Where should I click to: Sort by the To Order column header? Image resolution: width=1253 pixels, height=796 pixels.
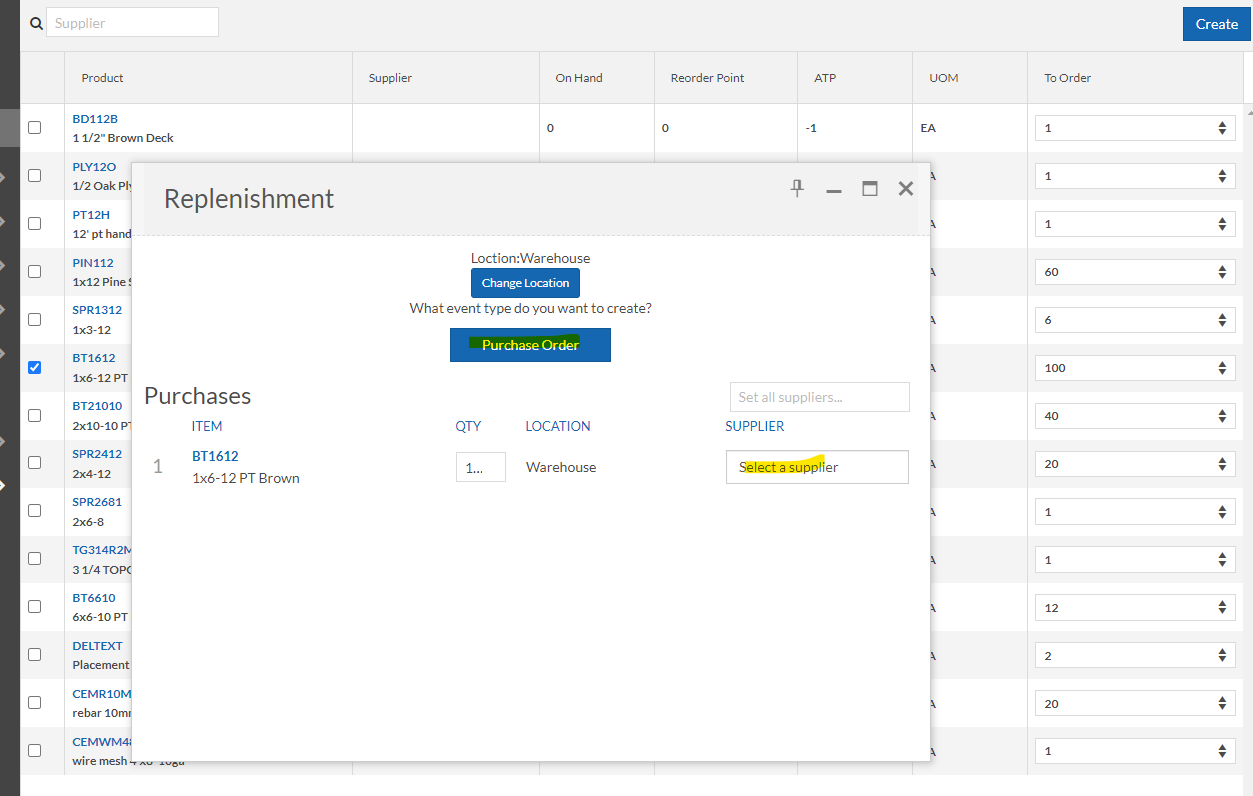tap(1068, 78)
